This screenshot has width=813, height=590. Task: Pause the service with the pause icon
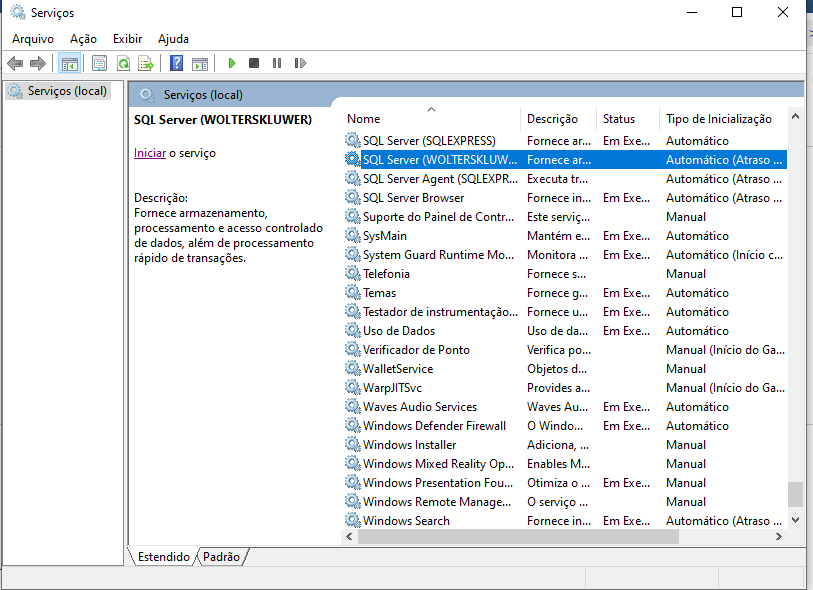click(x=277, y=63)
